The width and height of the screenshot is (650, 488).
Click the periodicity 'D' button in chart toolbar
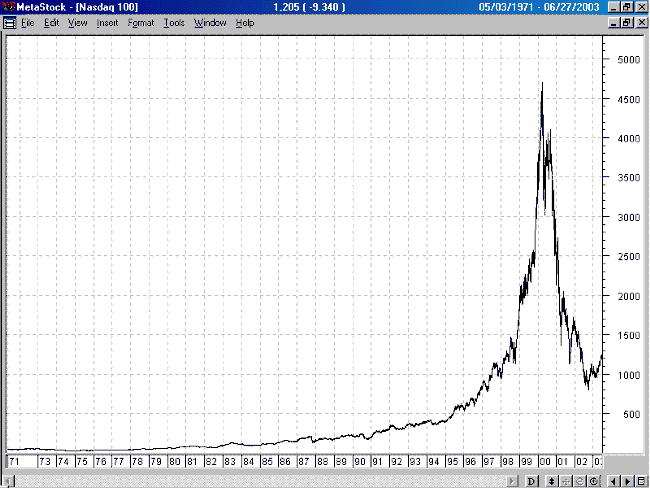click(x=533, y=481)
